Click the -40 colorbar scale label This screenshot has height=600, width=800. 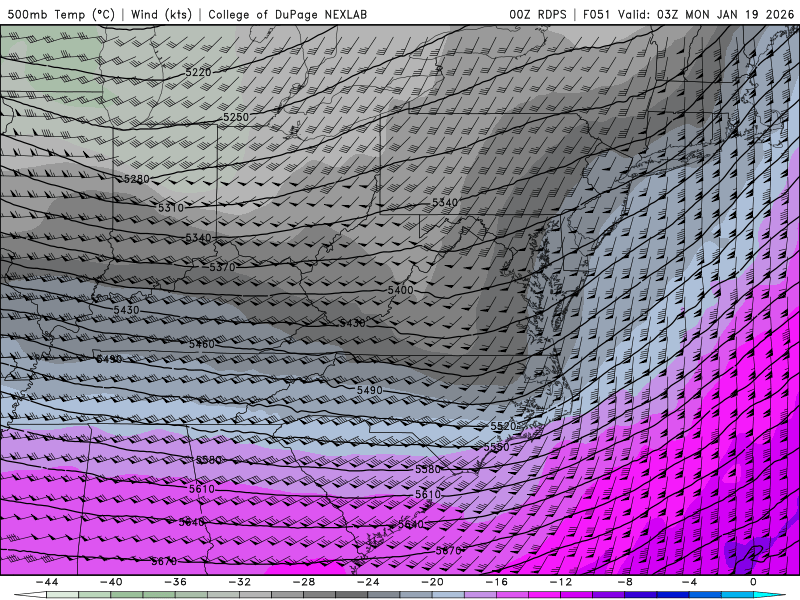coord(111,582)
